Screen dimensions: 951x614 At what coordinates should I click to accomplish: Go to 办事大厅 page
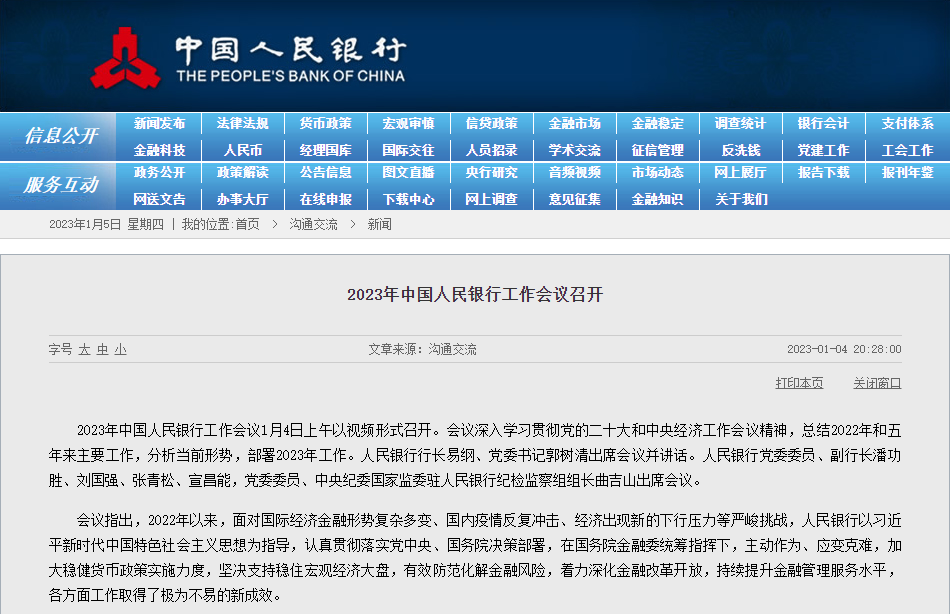243,199
